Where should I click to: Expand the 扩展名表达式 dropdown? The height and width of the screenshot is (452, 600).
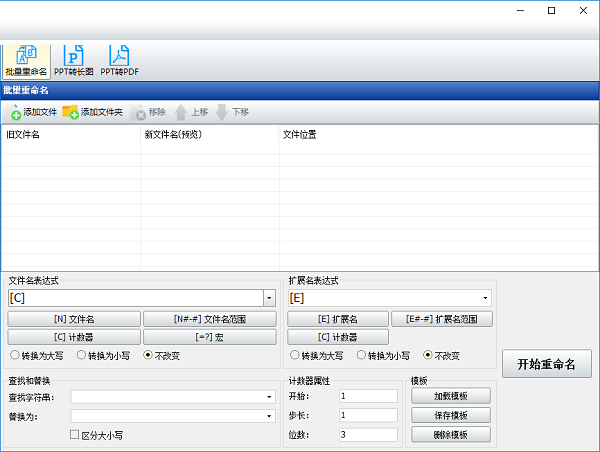tap(487, 298)
